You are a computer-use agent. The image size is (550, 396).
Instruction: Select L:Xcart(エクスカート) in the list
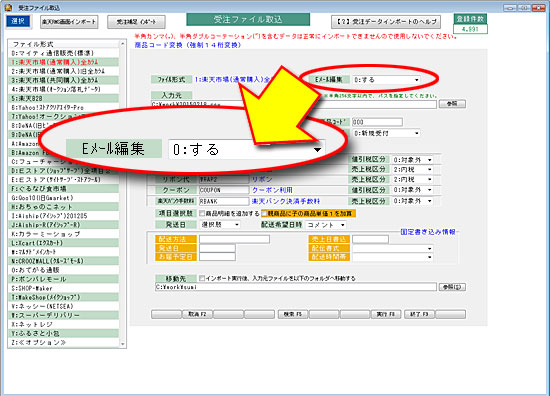tap(63, 243)
